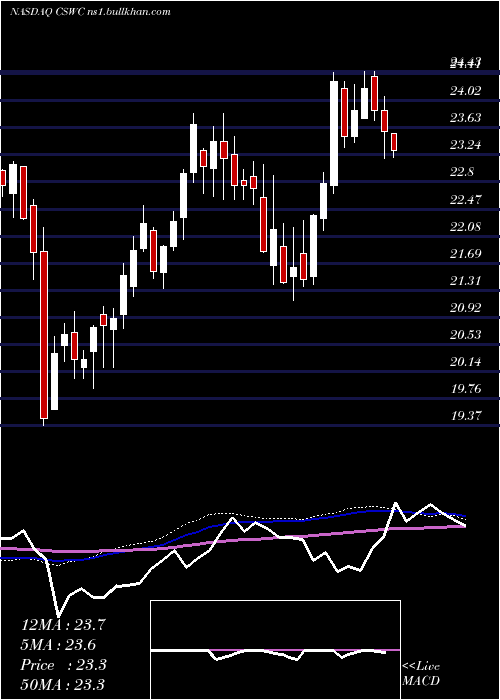Click the 22.47 price axis label
The image size is (500, 700).
point(466,200)
